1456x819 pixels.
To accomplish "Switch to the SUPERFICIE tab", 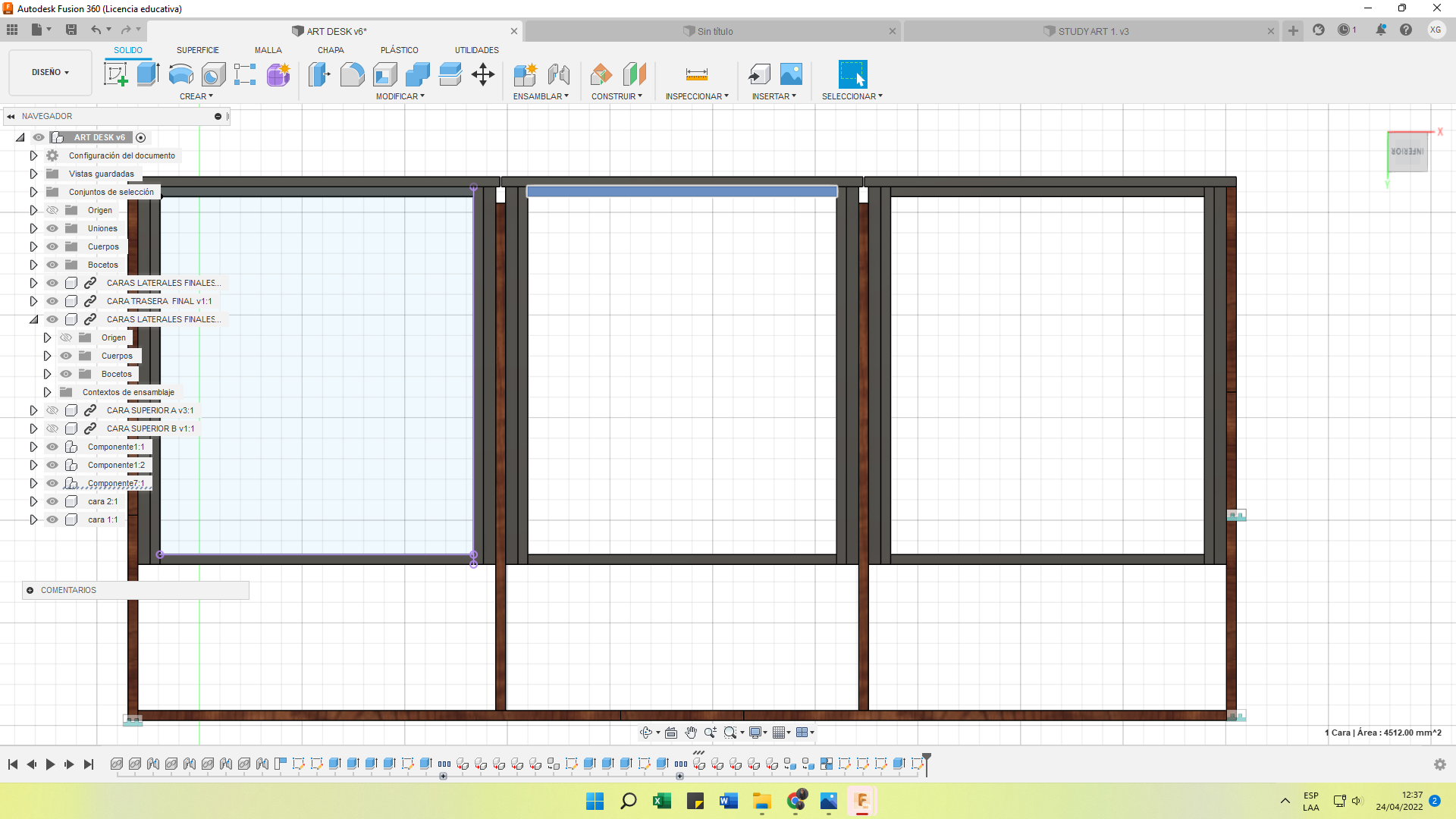I will point(197,50).
